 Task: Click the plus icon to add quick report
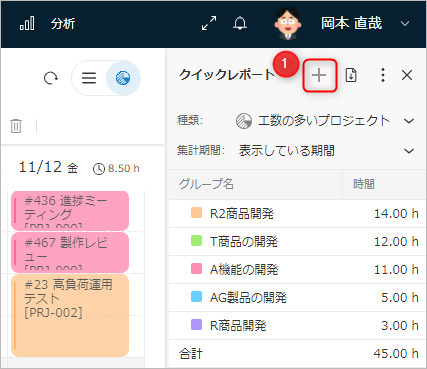319,75
